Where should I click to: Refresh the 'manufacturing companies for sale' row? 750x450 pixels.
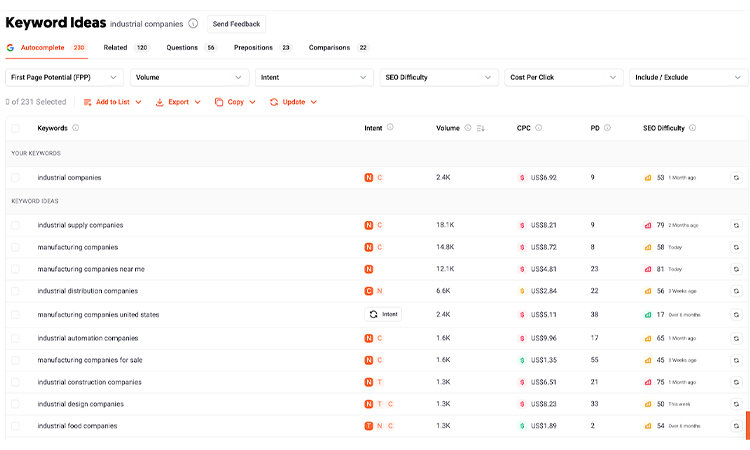[x=736, y=360]
